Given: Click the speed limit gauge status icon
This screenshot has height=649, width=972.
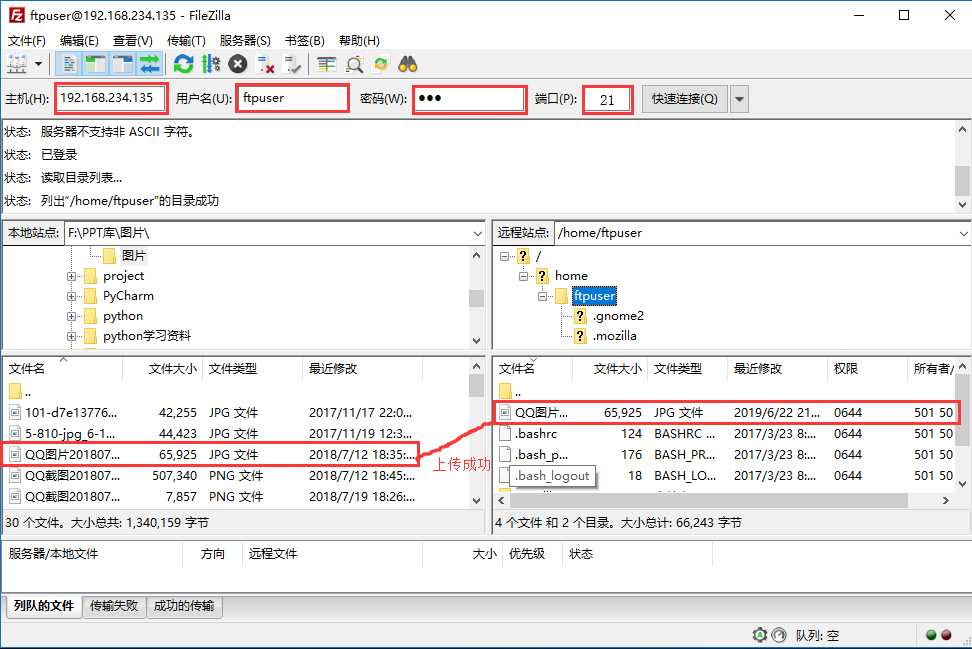Looking at the screenshot, I should coord(779,635).
